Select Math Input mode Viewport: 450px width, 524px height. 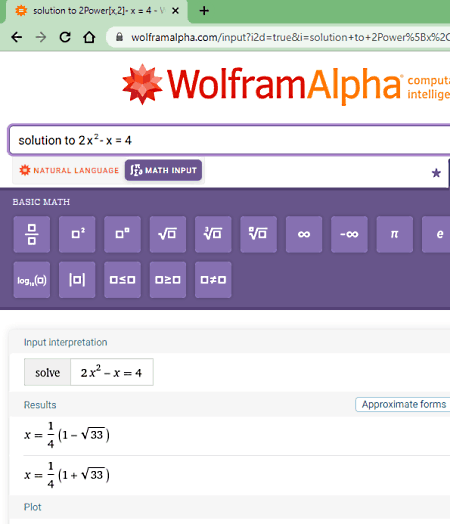163,170
